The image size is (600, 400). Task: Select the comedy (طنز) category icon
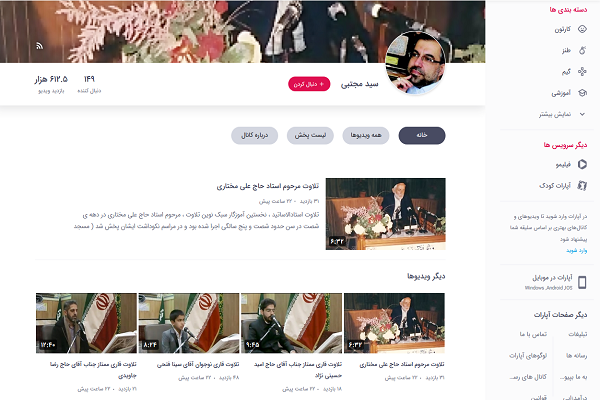582,50
